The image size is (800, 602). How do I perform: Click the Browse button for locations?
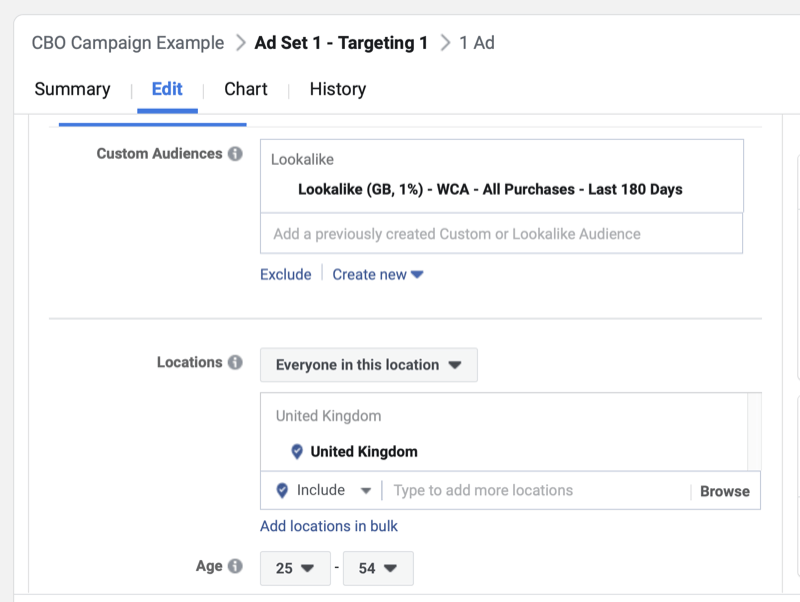(724, 490)
